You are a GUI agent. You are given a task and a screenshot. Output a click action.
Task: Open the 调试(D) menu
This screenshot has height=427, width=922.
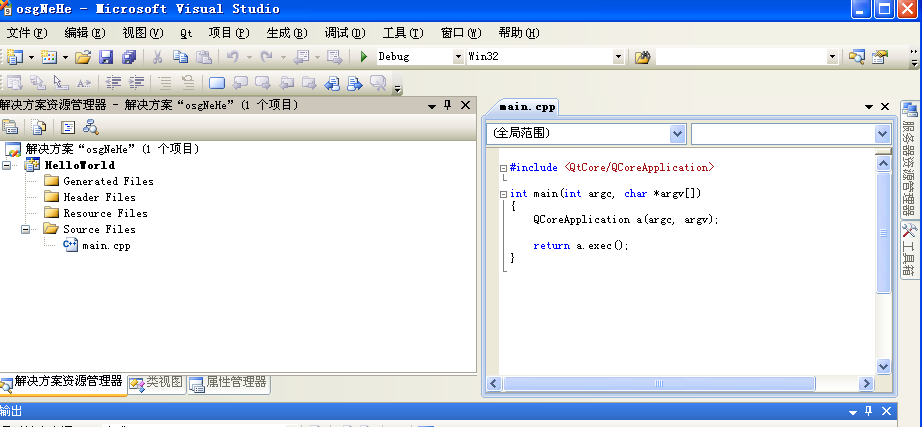pos(345,33)
